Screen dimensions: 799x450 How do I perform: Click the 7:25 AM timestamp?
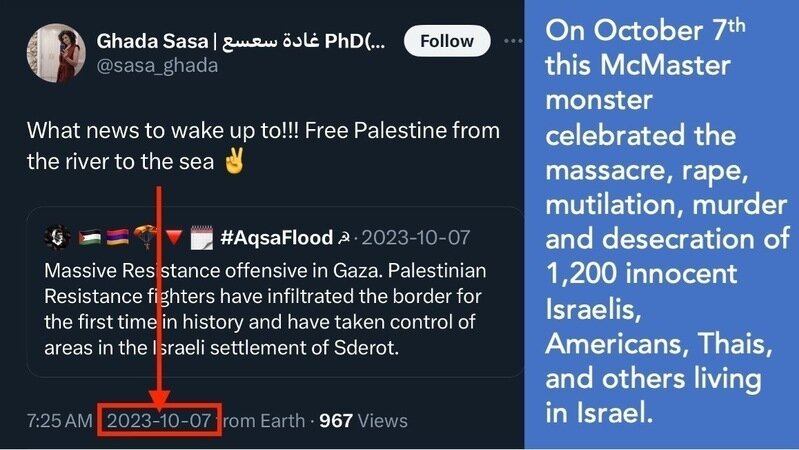59,421
